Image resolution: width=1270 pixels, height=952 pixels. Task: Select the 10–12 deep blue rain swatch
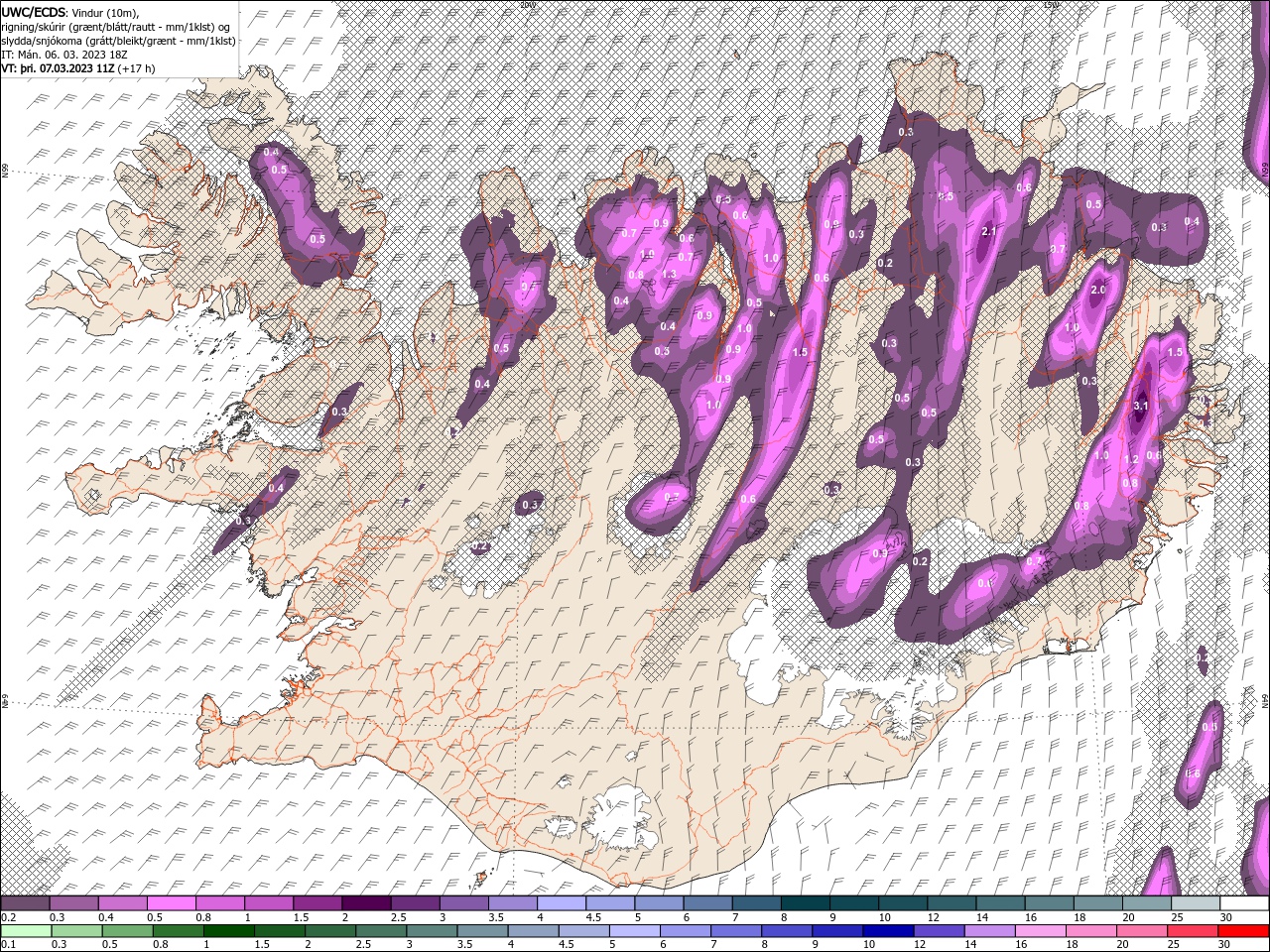click(x=889, y=931)
